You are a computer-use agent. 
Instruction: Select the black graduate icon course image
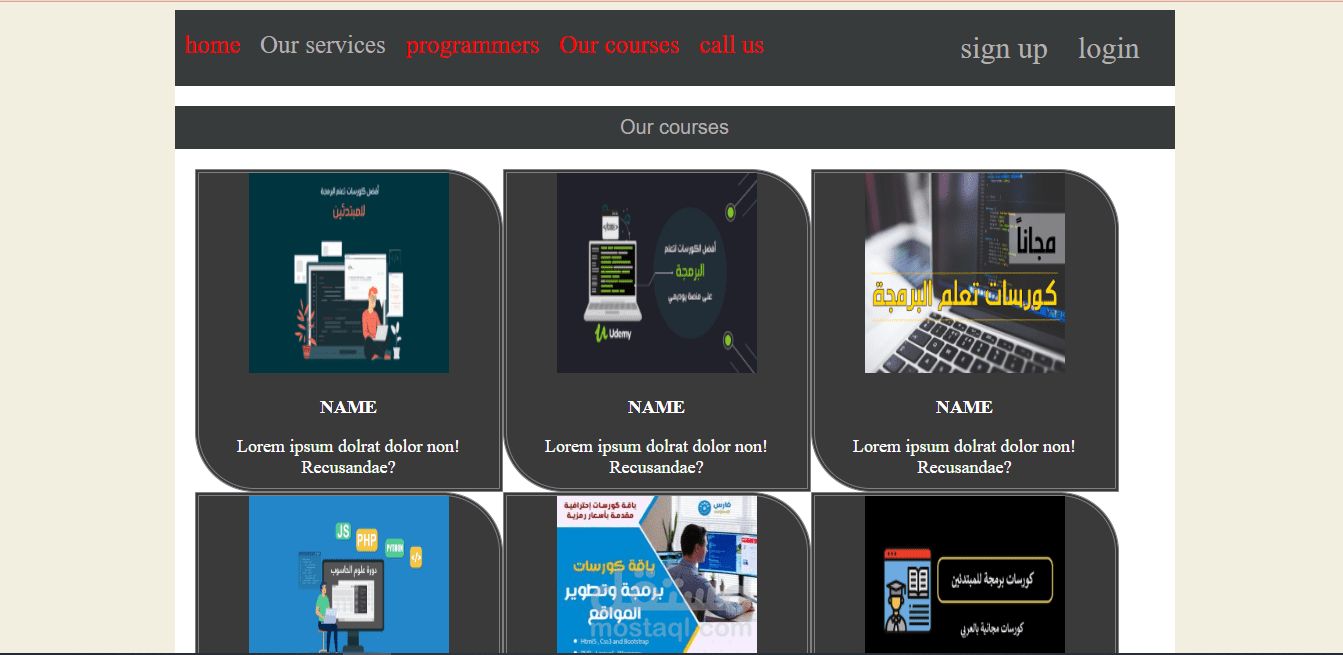965,575
